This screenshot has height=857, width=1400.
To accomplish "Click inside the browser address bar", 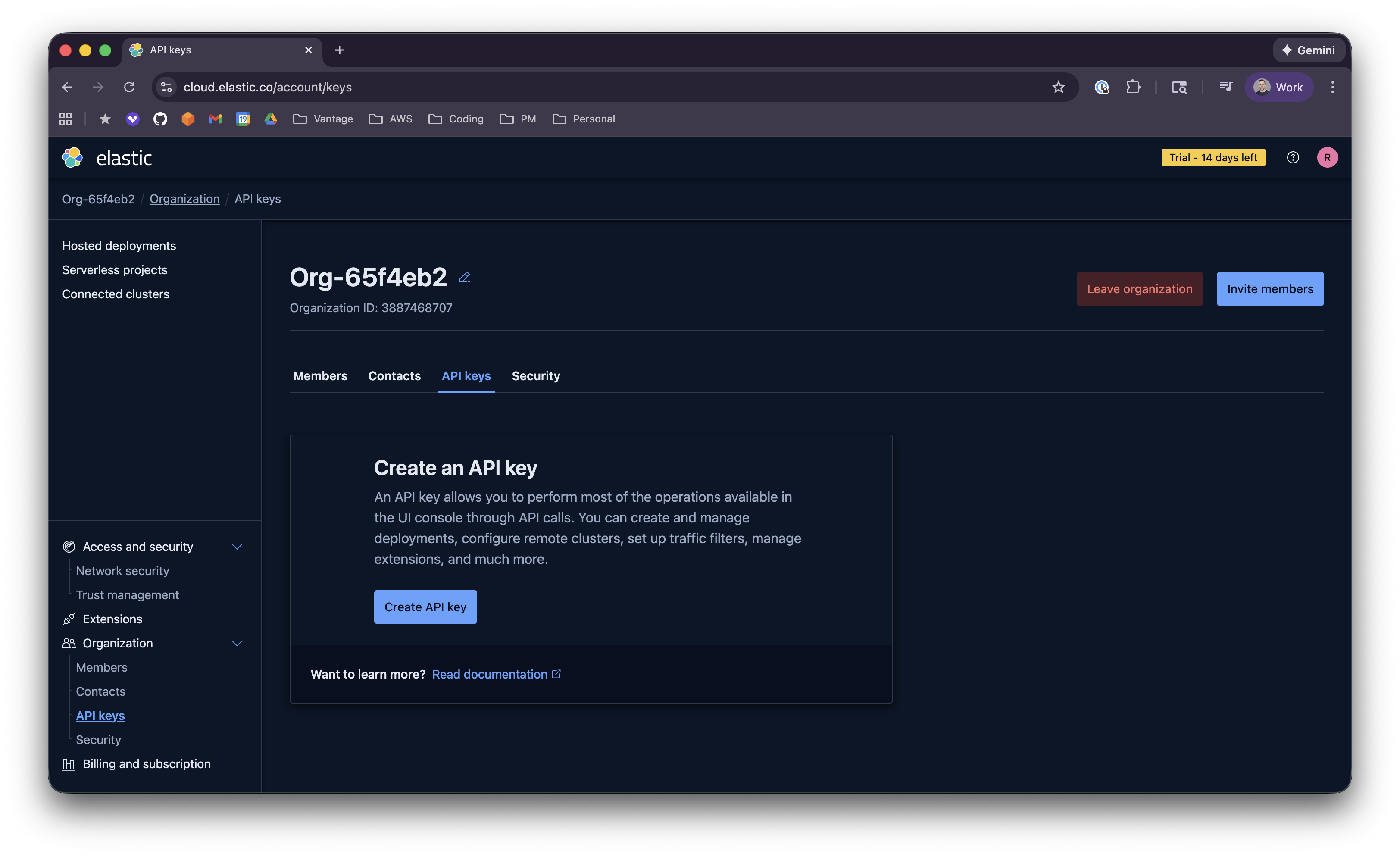I will click(398, 87).
